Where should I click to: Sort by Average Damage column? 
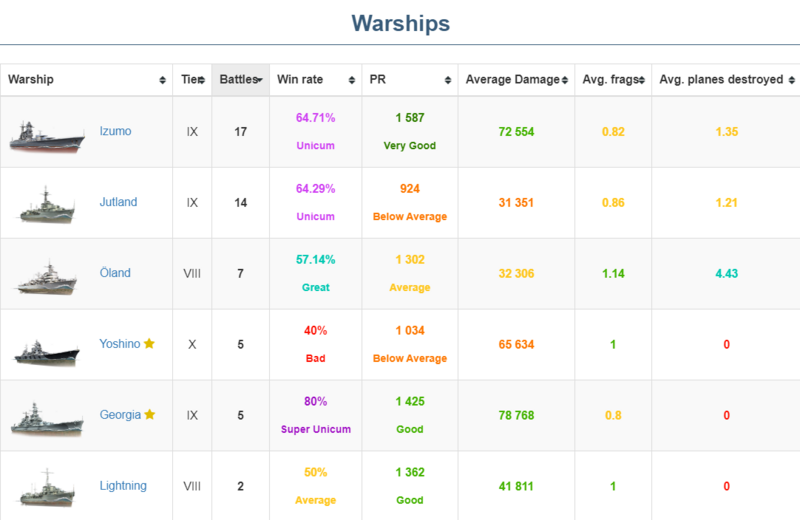pyautogui.click(x=515, y=80)
